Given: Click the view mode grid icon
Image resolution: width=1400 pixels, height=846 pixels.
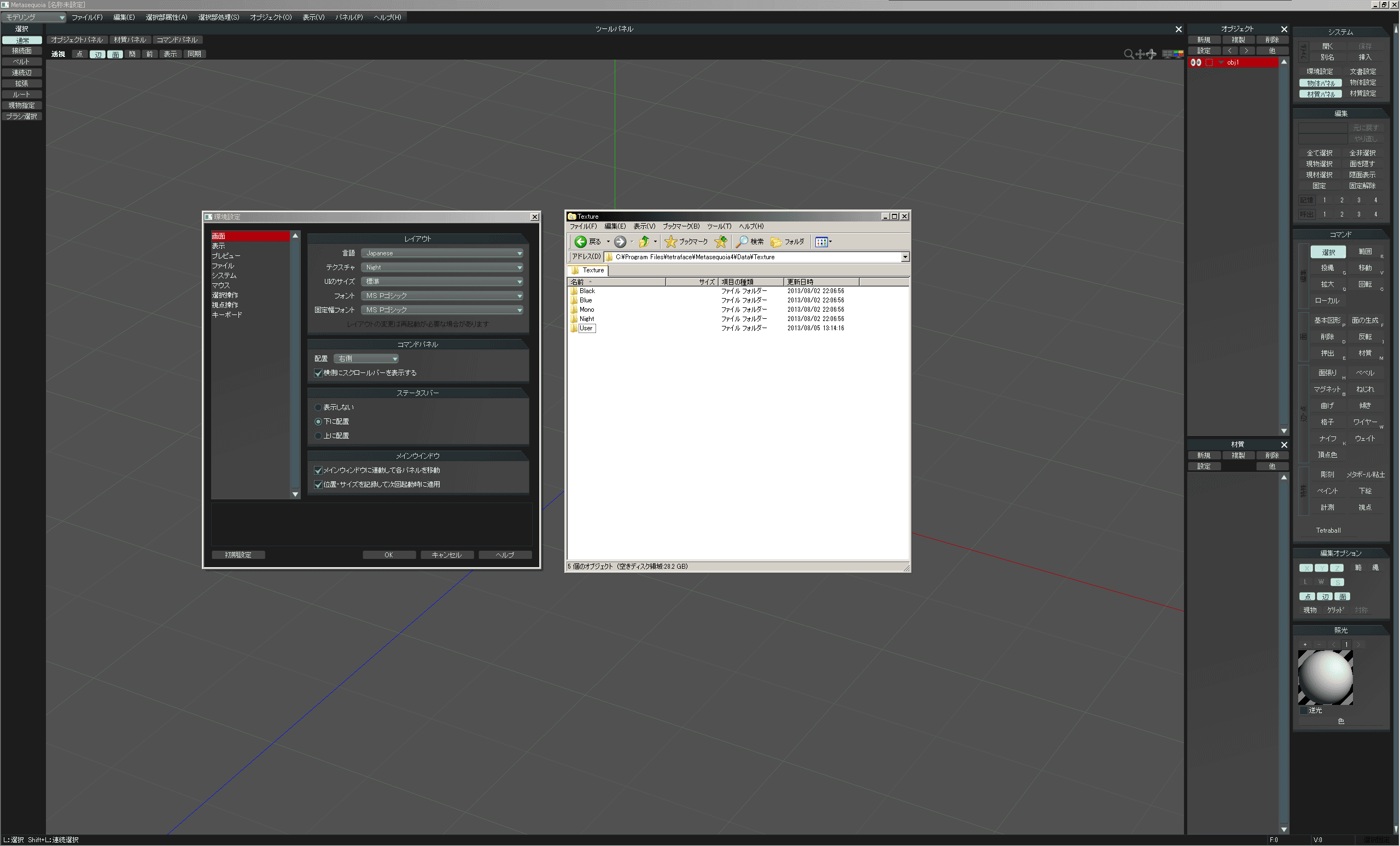Looking at the screenshot, I should tap(821, 242).
